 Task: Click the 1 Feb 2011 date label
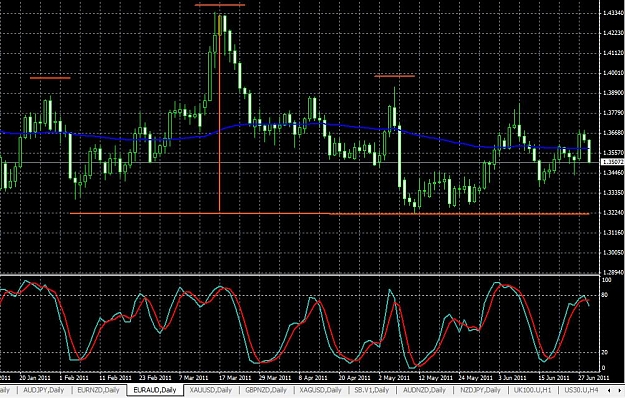pos(74,377)
